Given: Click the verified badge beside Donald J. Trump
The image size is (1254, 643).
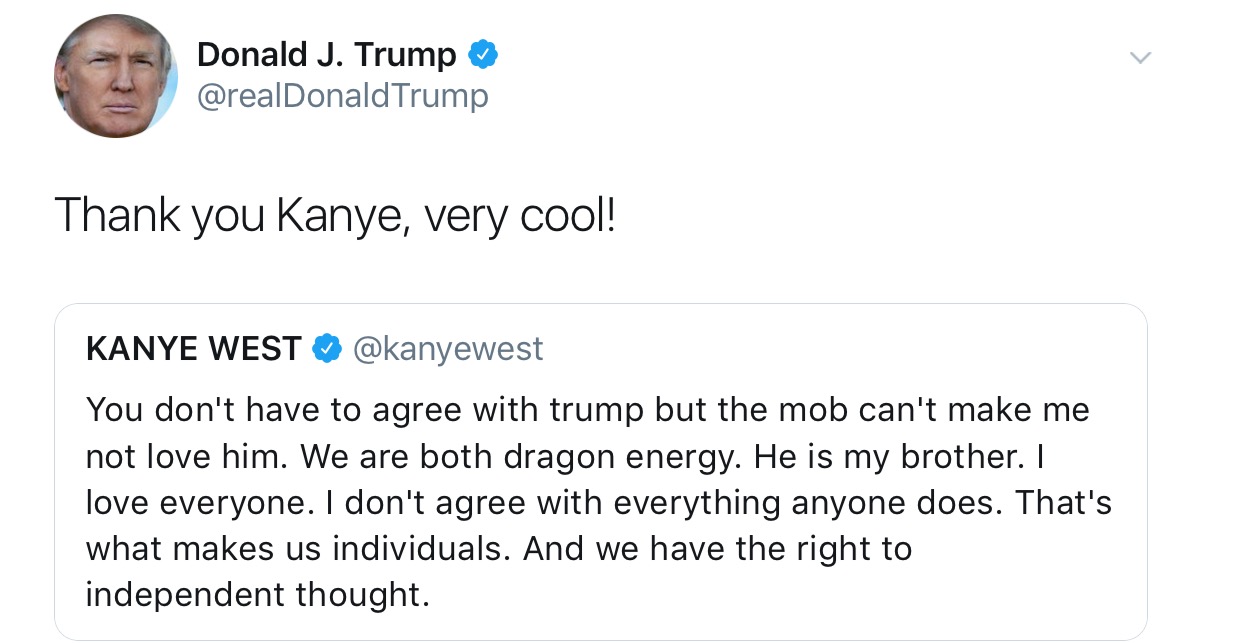Looking at the screenshot, I should point(484,55).
